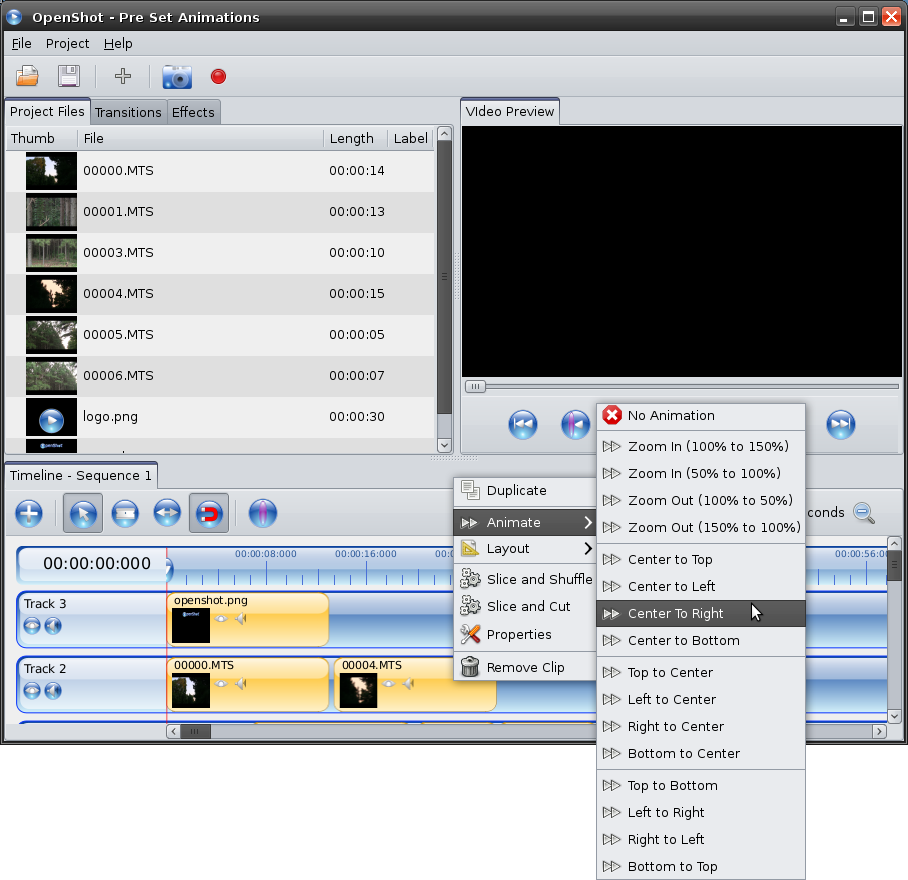Open the File menu
Image resolution: width=908 pixels, height=880 pixels.
coord(21,44)
